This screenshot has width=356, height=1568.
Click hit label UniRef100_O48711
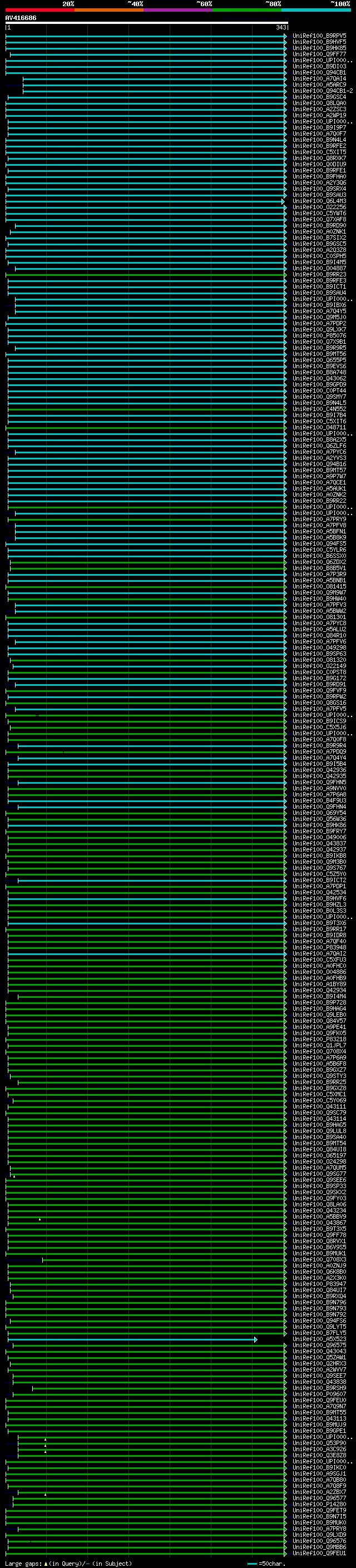(319, 427)
